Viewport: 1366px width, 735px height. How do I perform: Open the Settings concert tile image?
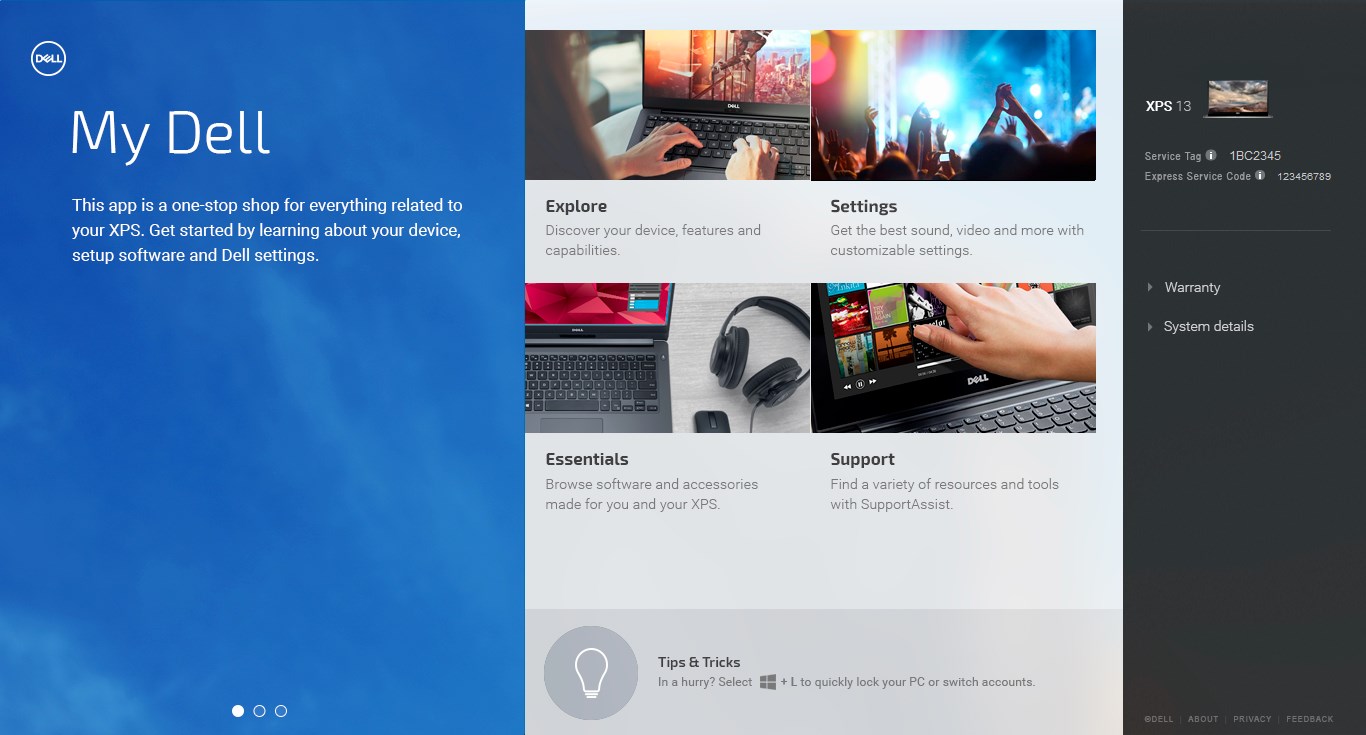pos(953,105)
